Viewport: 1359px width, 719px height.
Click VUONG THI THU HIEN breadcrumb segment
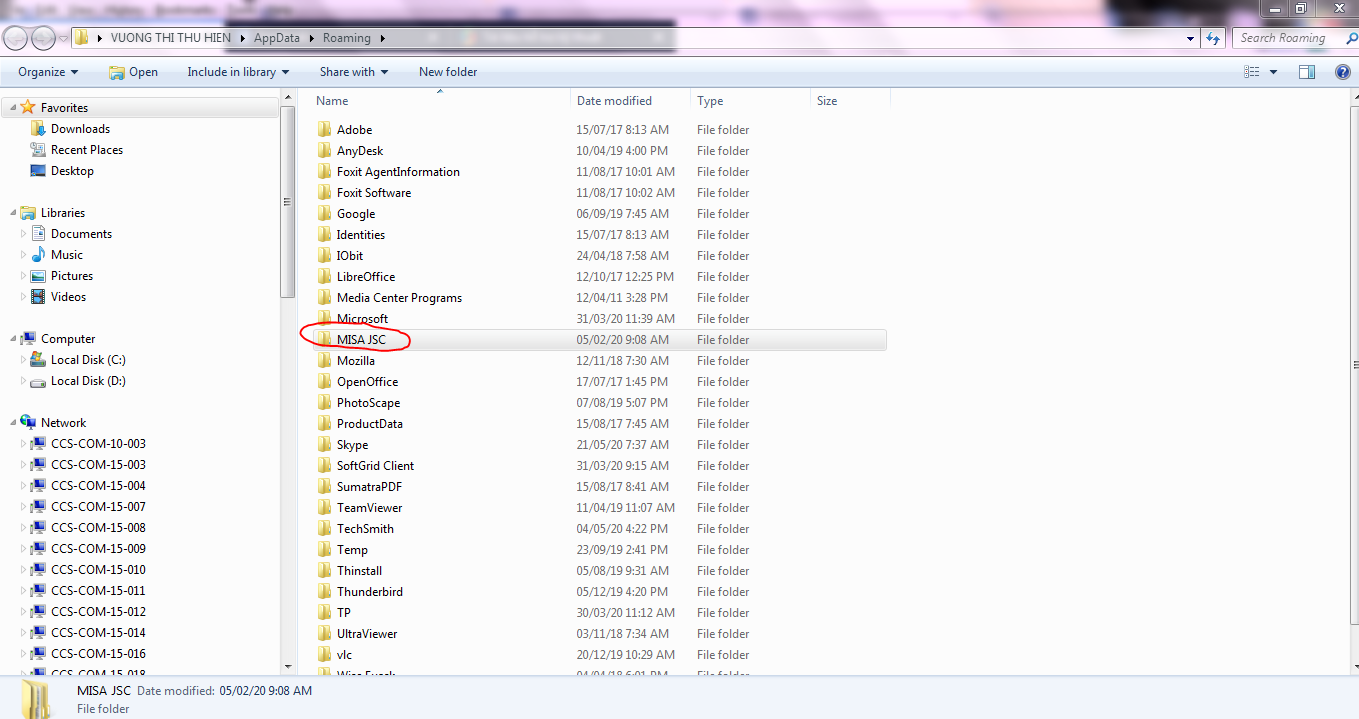[171, 38]
